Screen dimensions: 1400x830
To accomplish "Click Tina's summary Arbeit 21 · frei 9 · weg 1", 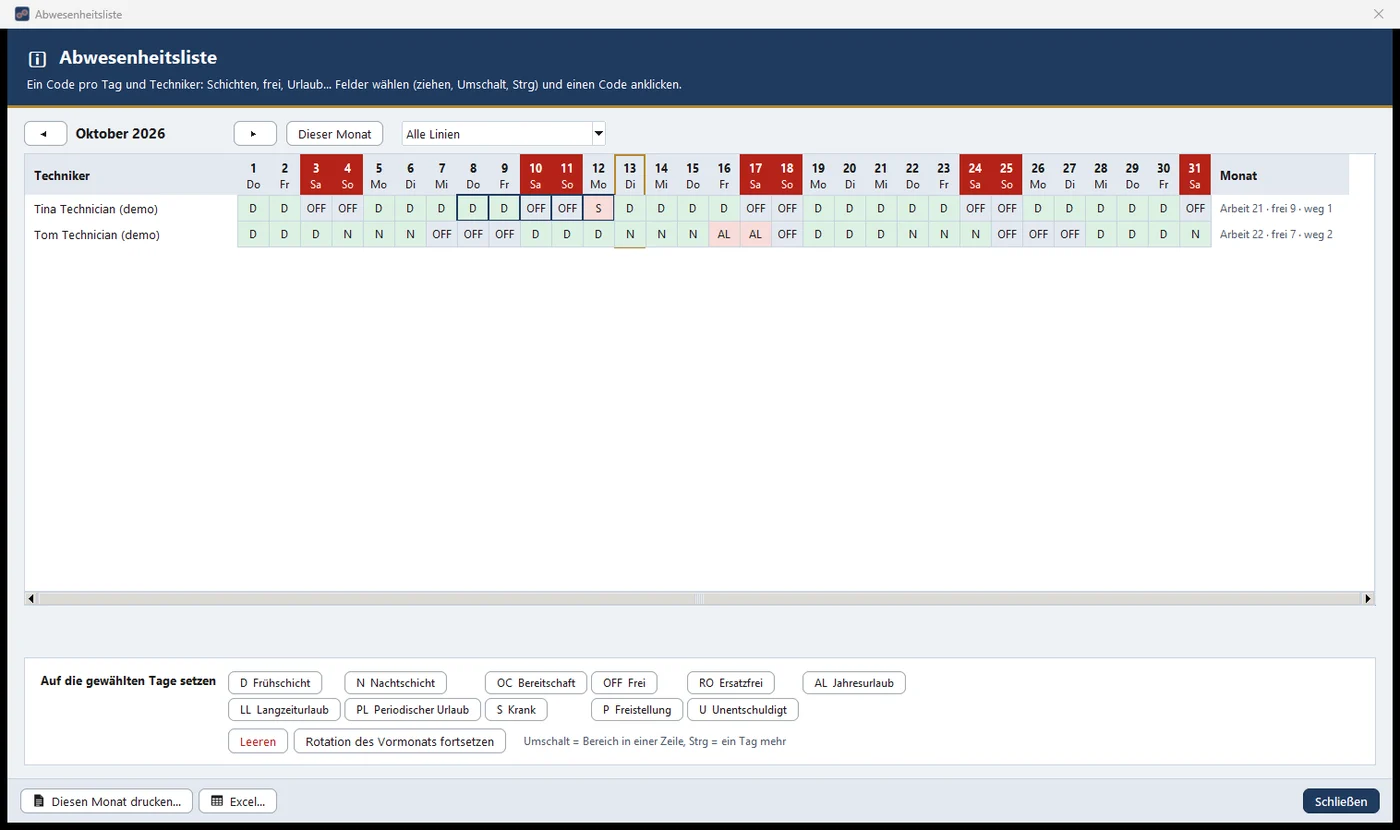I will click(x=1276, y=209).
